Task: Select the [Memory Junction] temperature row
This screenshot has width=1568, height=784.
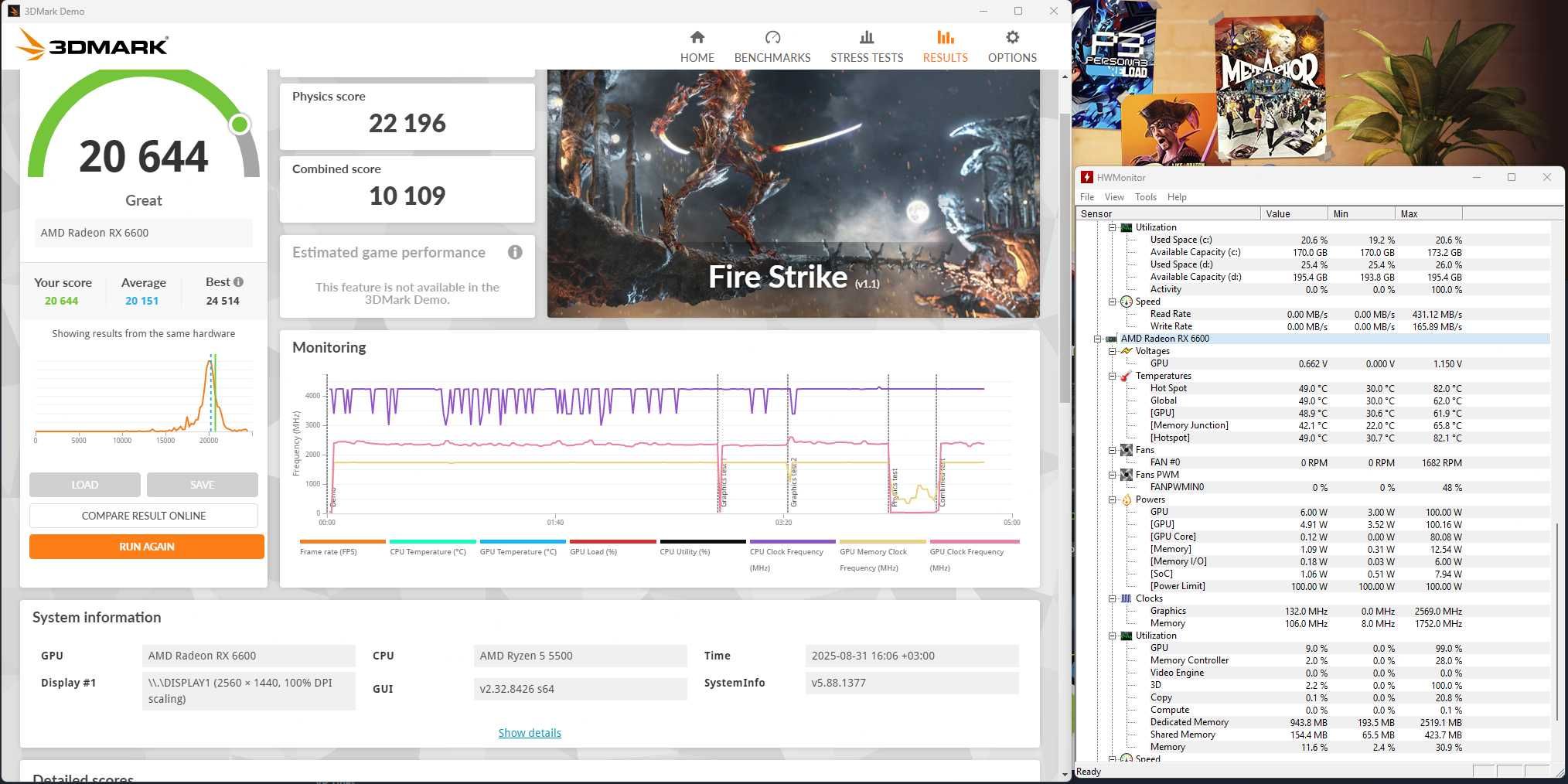Action: coord(1313,425)
